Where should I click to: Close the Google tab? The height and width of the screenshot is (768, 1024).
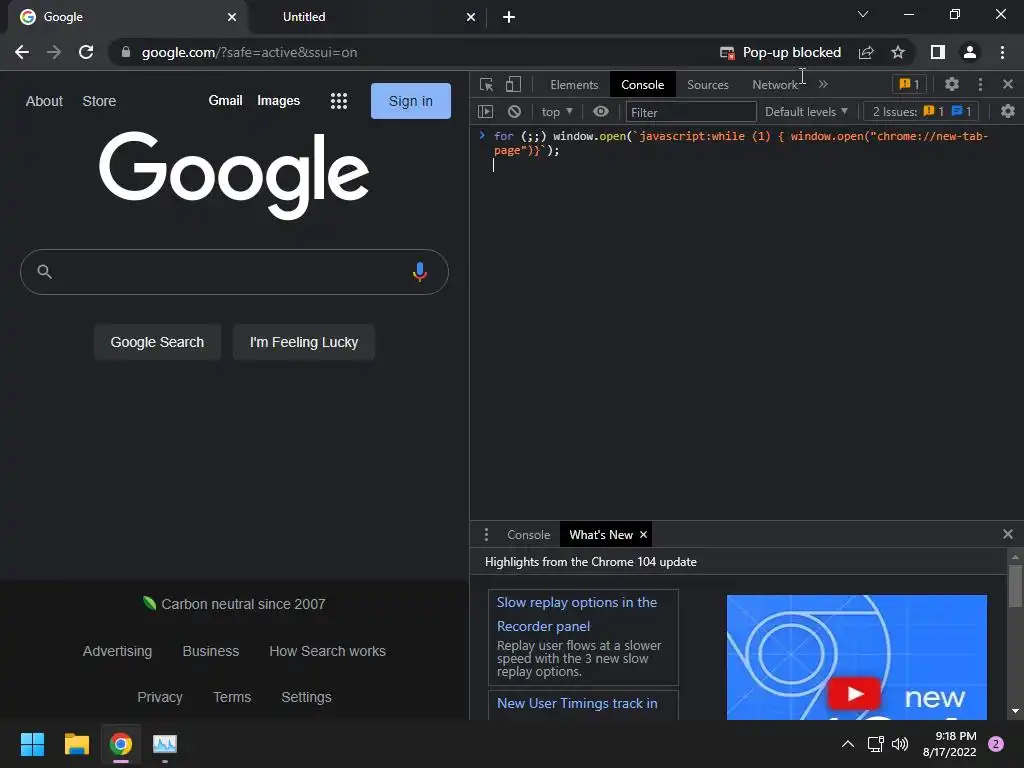pos(232,17)
